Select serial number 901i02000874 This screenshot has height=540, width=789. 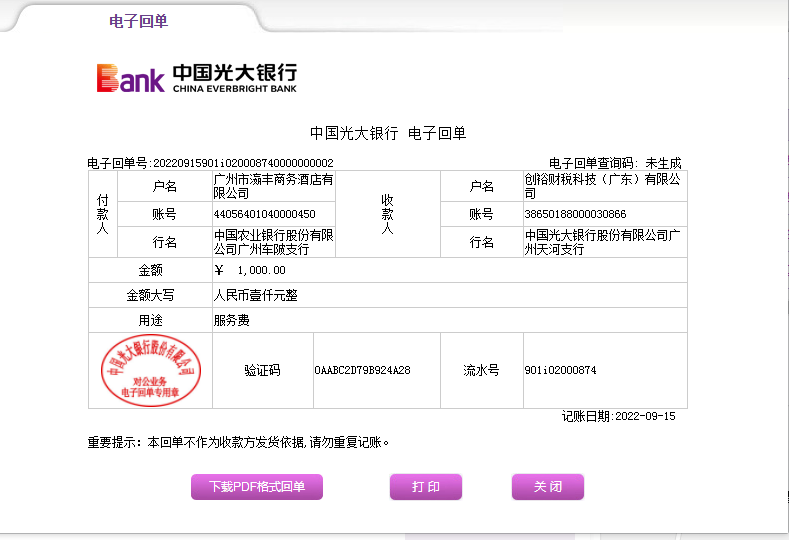coord(560,370)
